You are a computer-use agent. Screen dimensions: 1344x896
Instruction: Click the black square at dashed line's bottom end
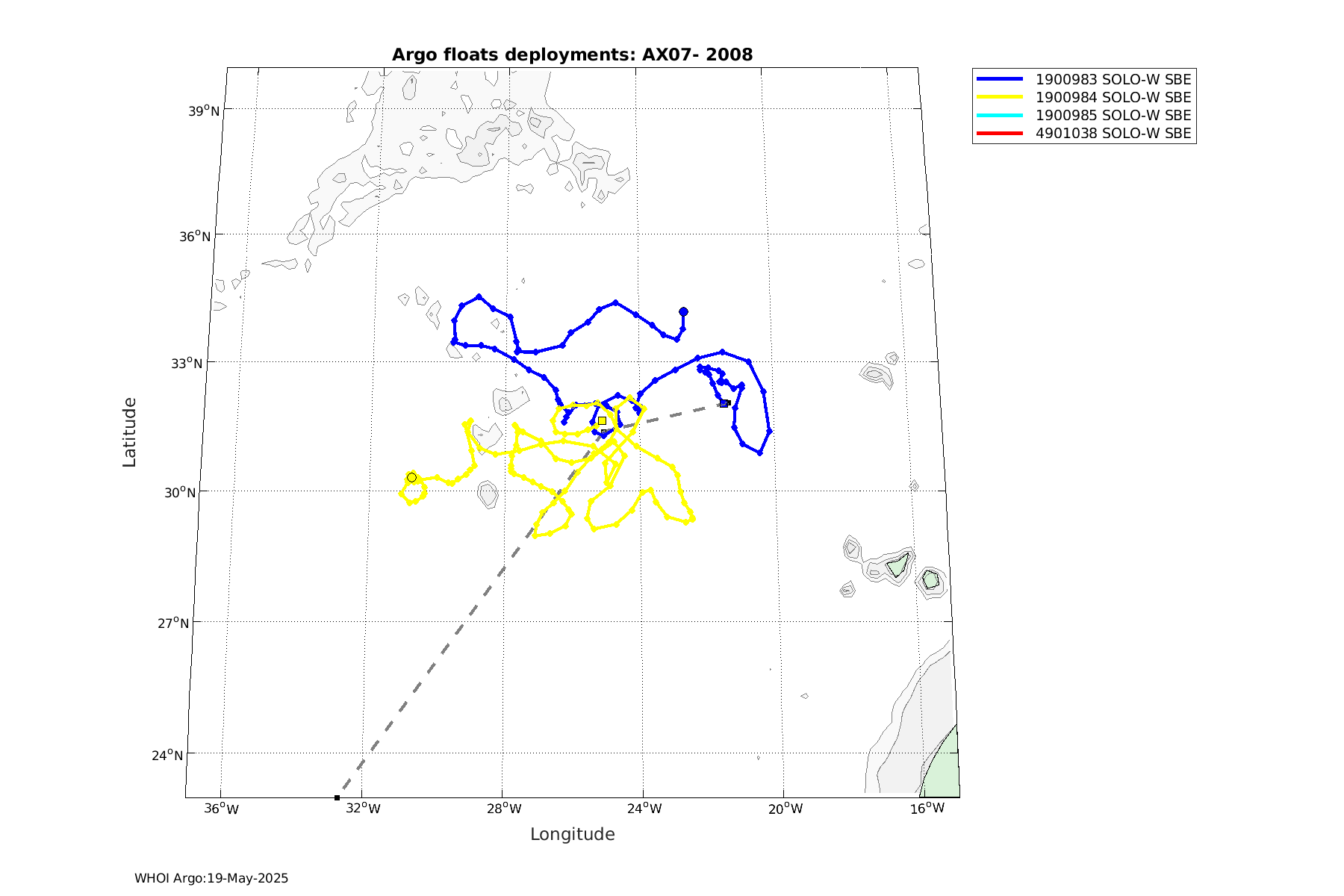pyautogui.click(x=337, y=797)
